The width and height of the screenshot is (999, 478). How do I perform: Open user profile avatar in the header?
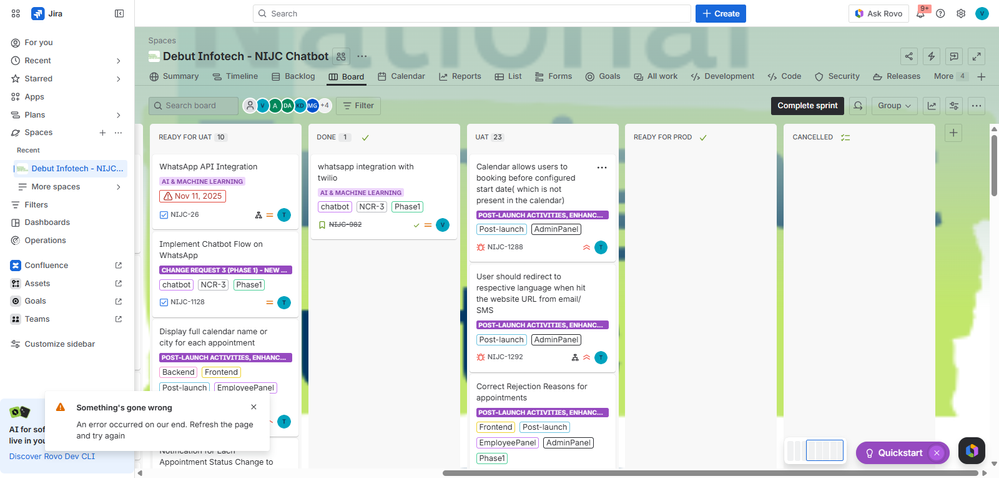click(981, 13)
